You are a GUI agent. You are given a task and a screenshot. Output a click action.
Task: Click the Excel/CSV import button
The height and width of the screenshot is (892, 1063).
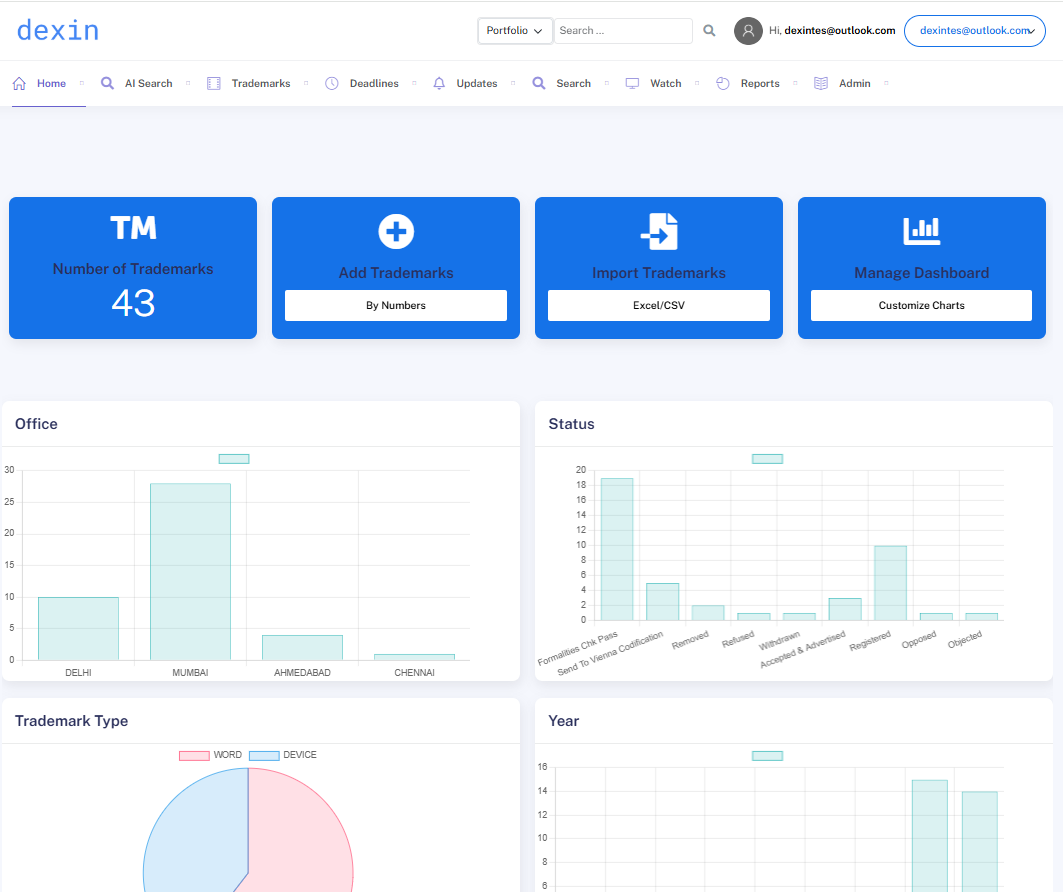point(659,306)
